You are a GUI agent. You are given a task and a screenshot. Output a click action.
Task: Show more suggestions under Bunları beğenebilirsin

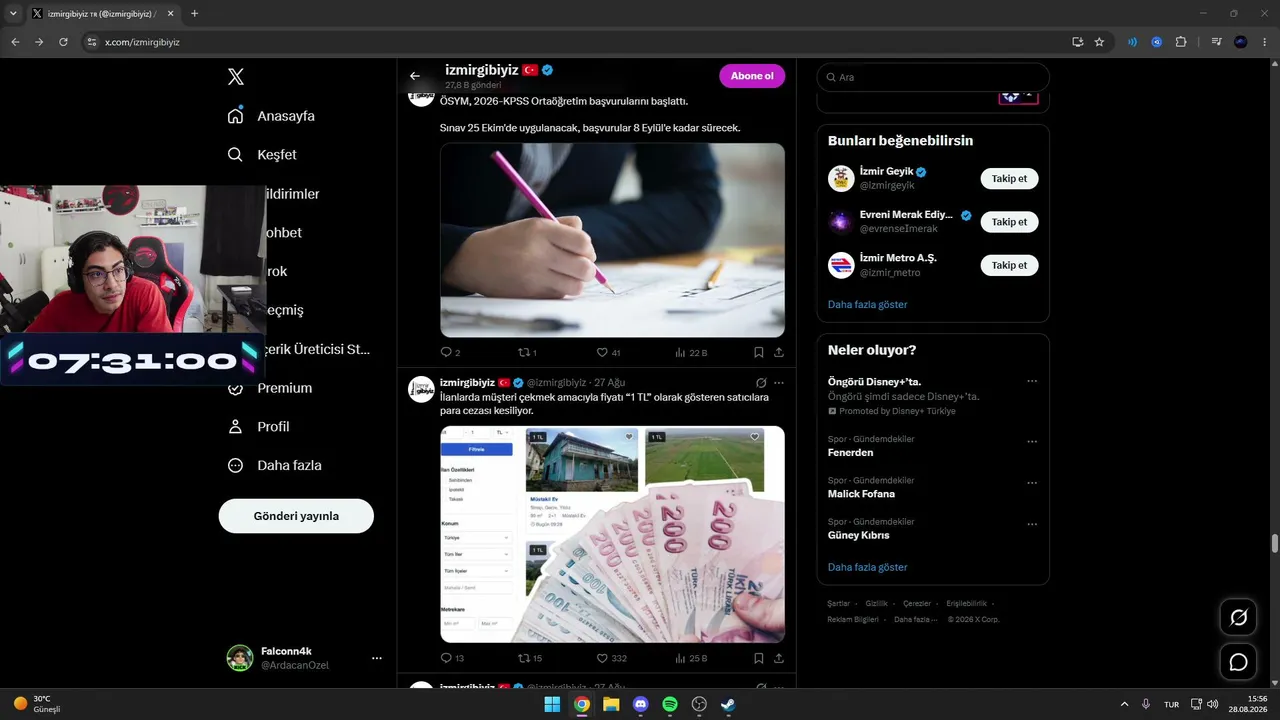pos(868,304)
